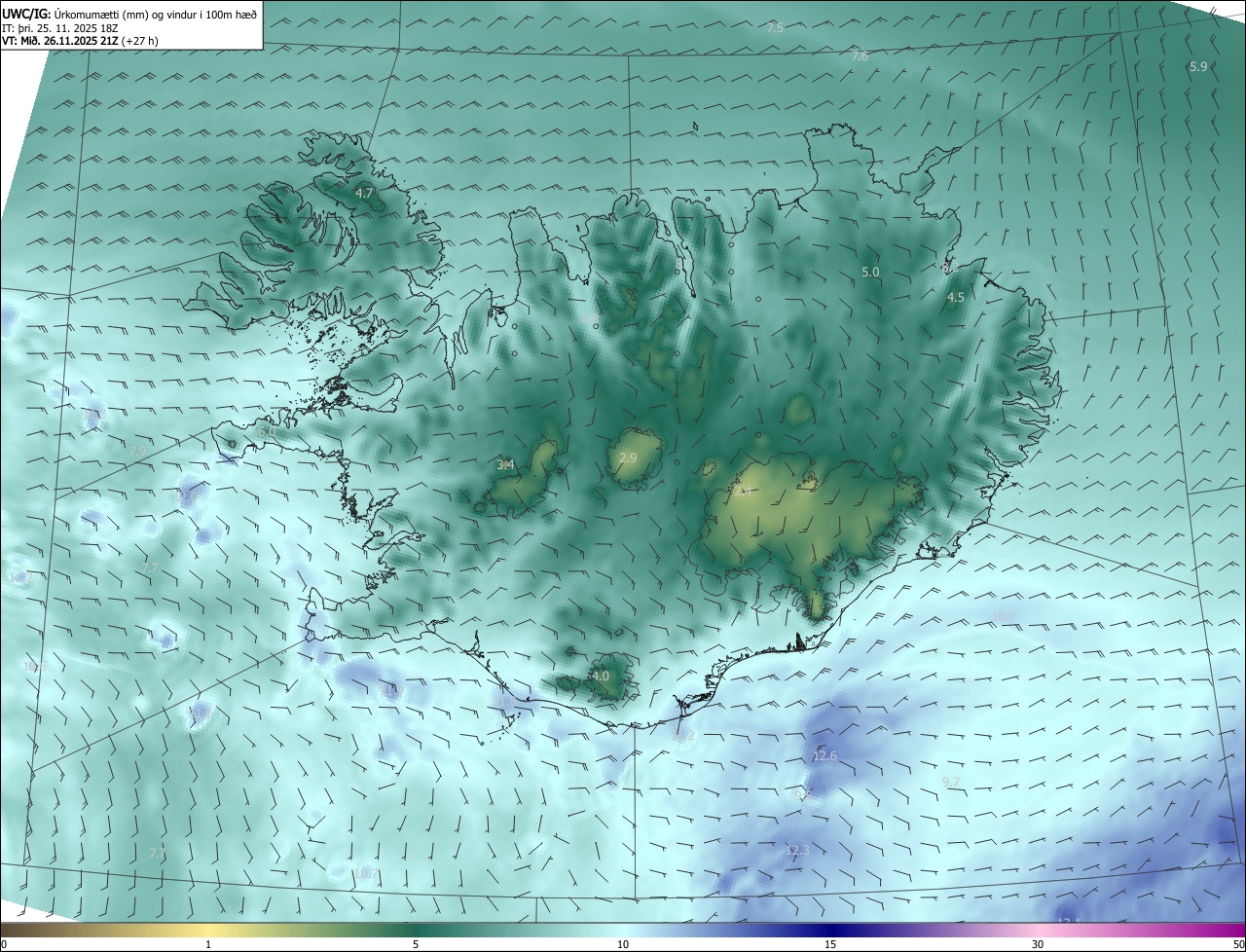Click the 12.6 value label south of Iceland

825,755
